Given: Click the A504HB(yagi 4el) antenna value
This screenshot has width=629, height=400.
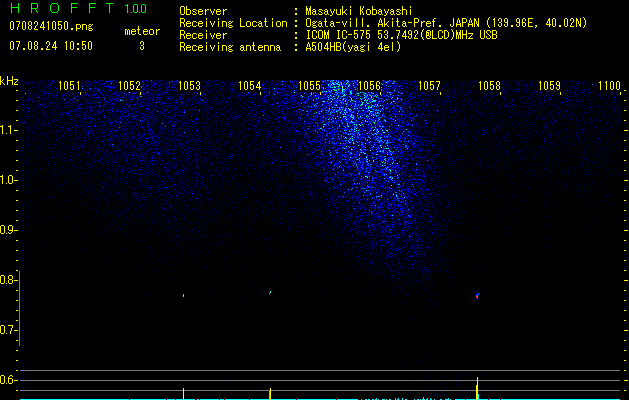Looking at the screenshot, I should [x=353, y=47].
